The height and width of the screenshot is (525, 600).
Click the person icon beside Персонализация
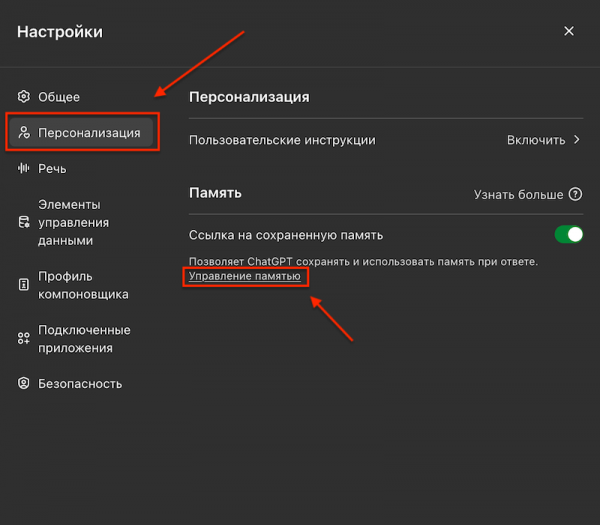pos(24,133)
